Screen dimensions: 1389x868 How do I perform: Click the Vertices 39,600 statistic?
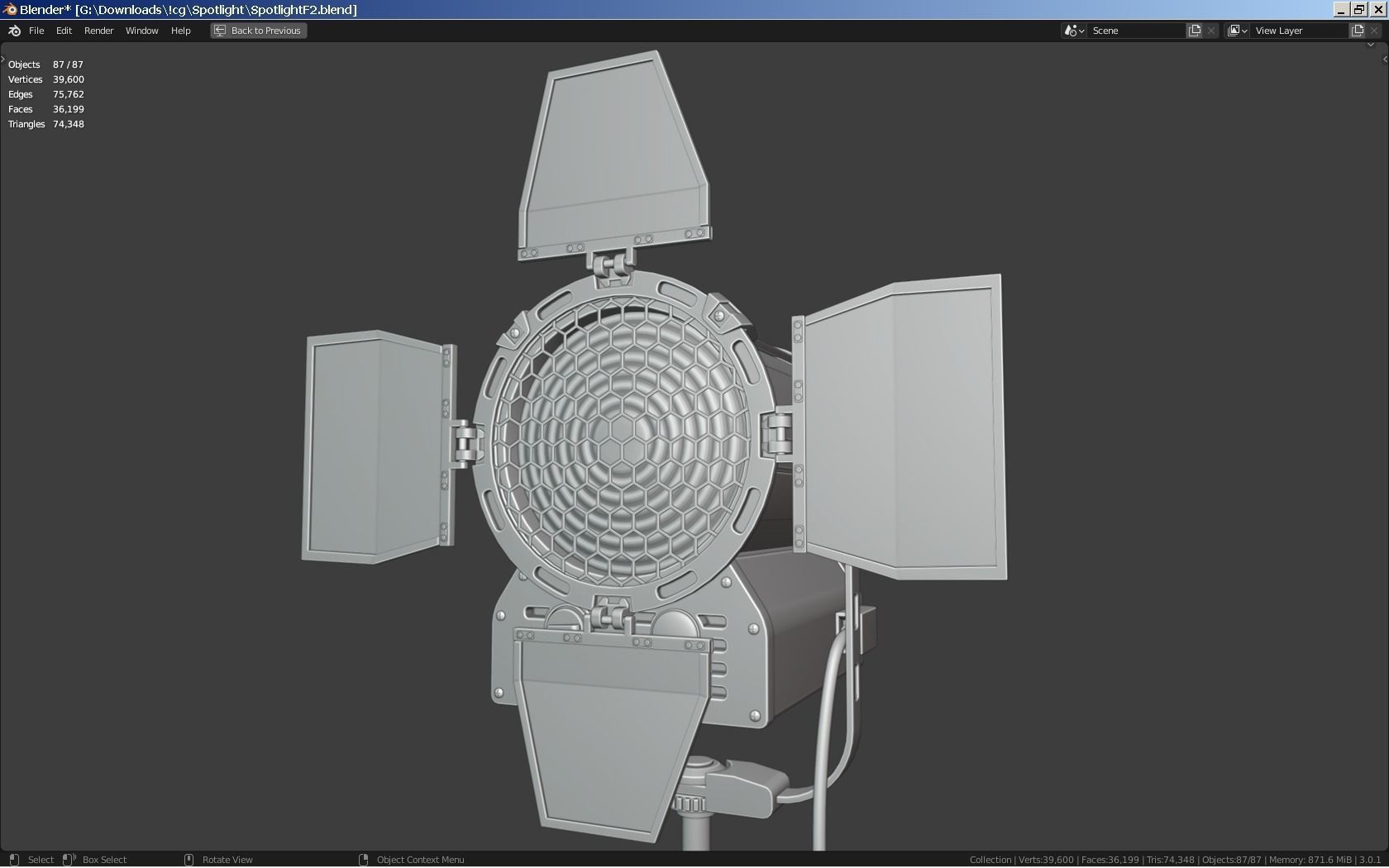45,79
